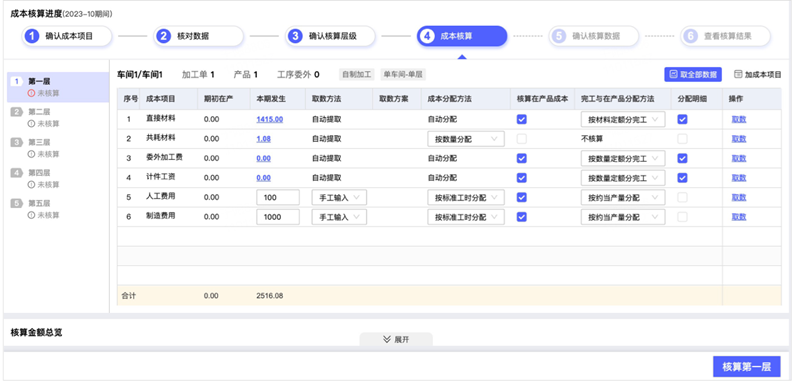Image resolution: width=800 pixels, height=389 pixels.
Task: Click 取数 link for 计件工资
Action: [739, 178]
